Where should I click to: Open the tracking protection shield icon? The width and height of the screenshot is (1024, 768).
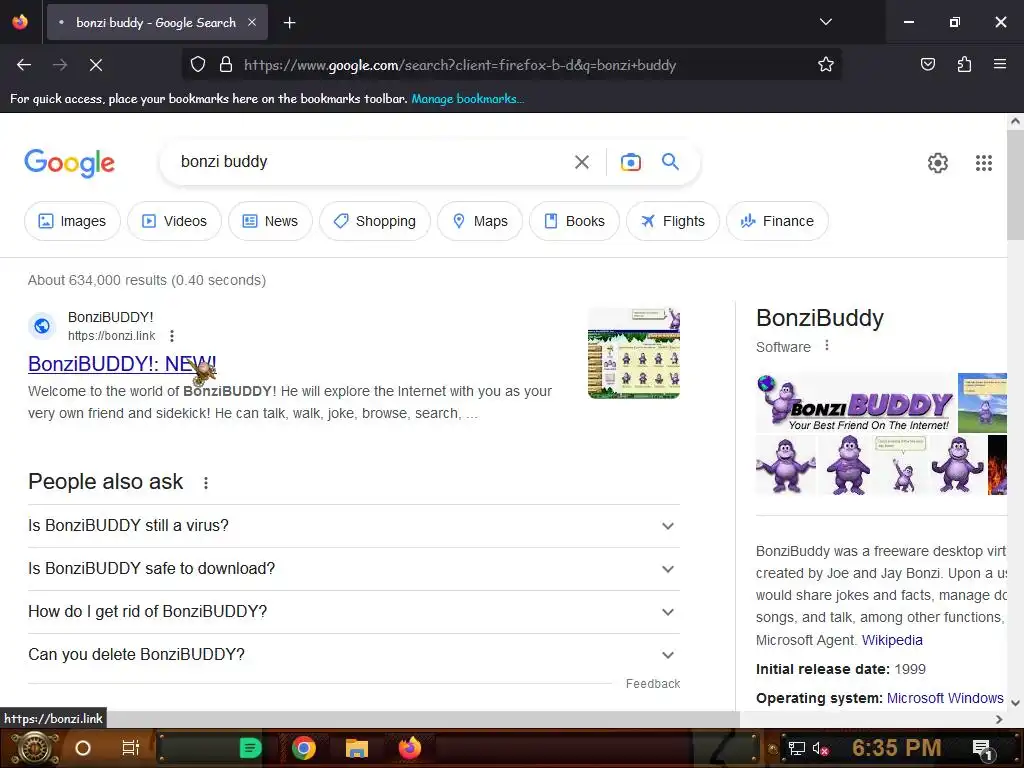(x=198, y=65)
